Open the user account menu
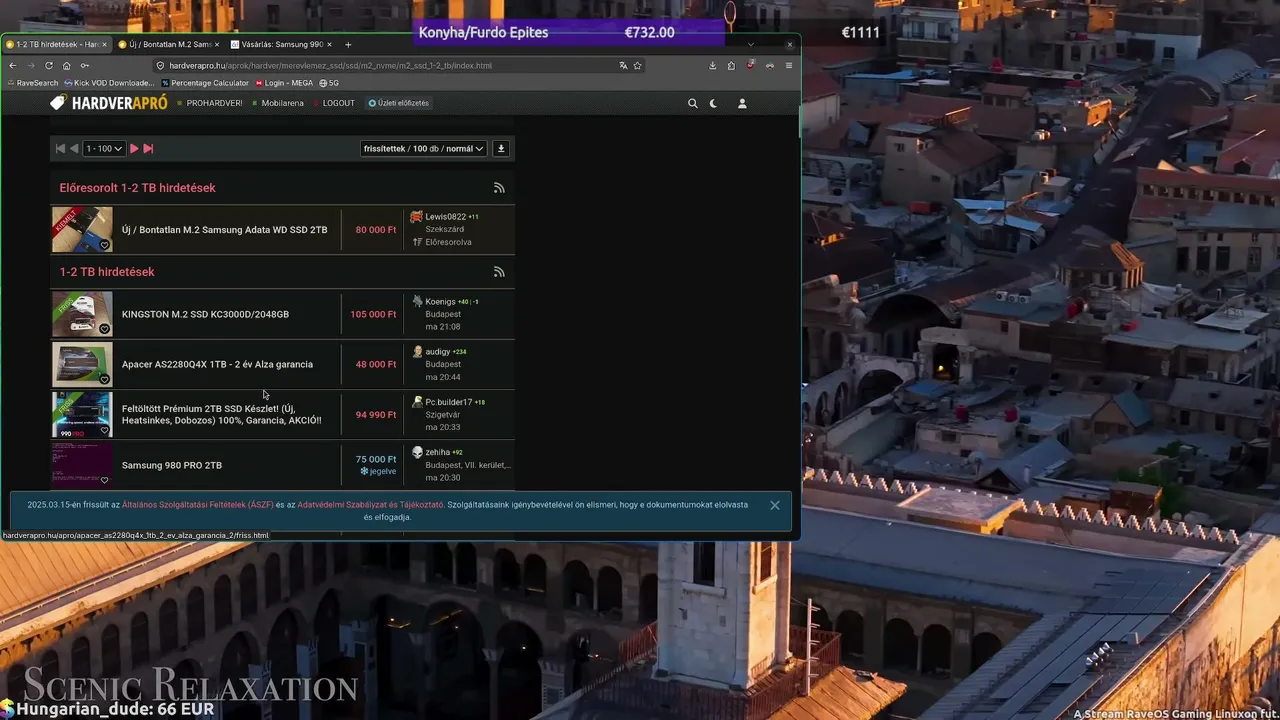 pyautogui.click(x=742, y=103)
